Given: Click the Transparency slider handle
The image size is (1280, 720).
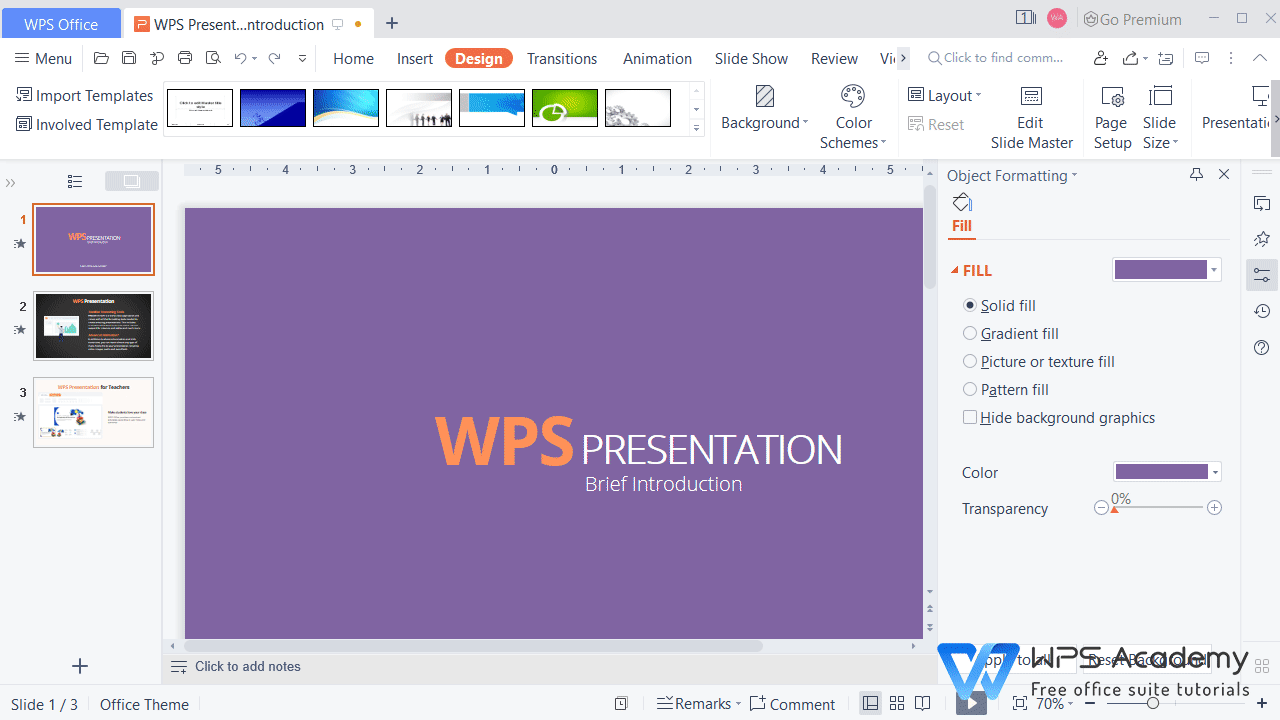Looking at the screenshot, I should point(1114,511).
